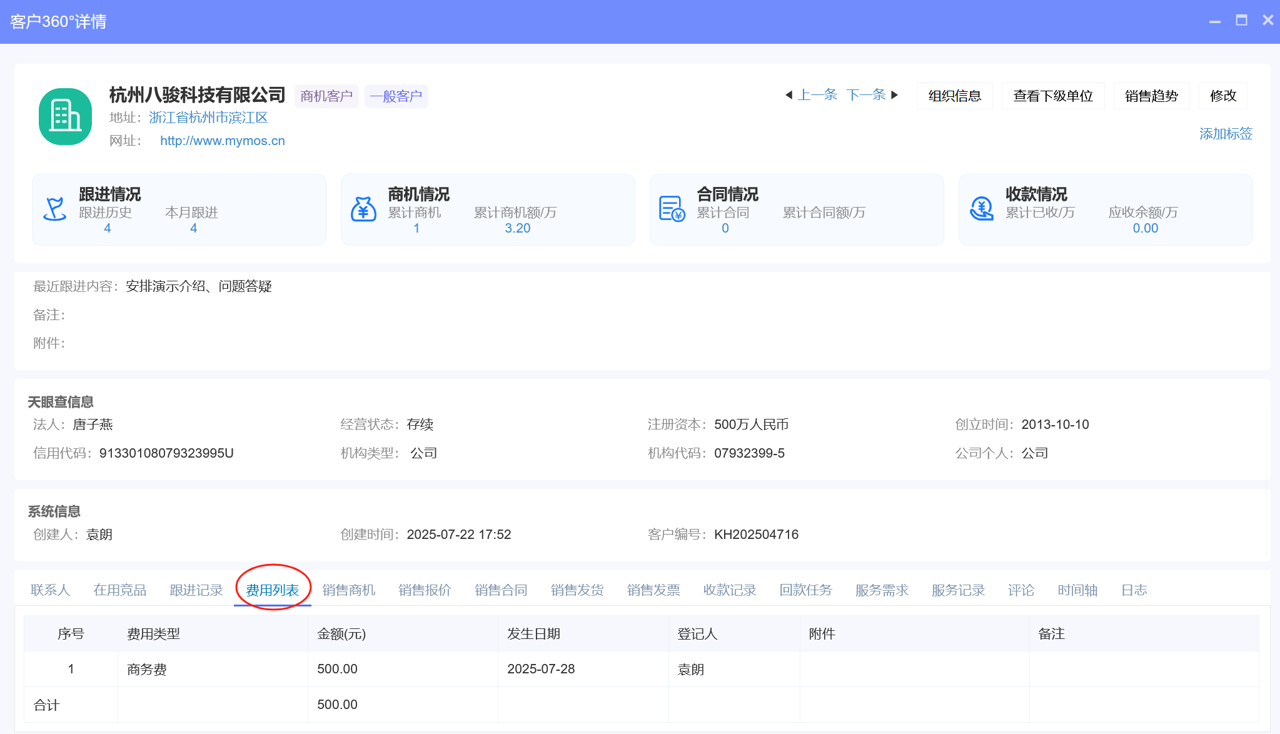This screenshot has width=1280, height=734.
Task: Go to previous record via left arrow icon
Action: click(789, 94)
